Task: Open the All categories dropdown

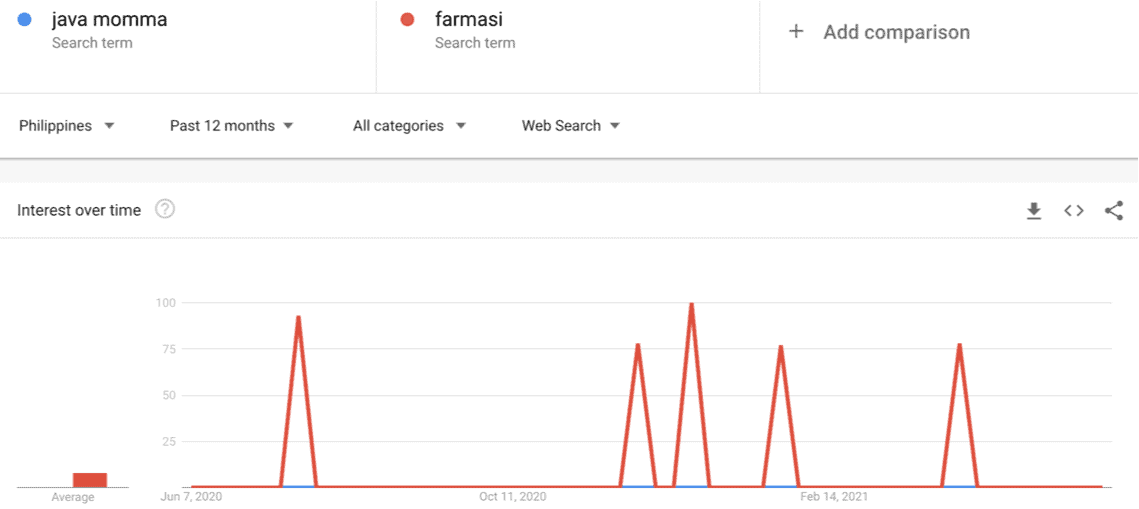Action: [x=409, y=126]
